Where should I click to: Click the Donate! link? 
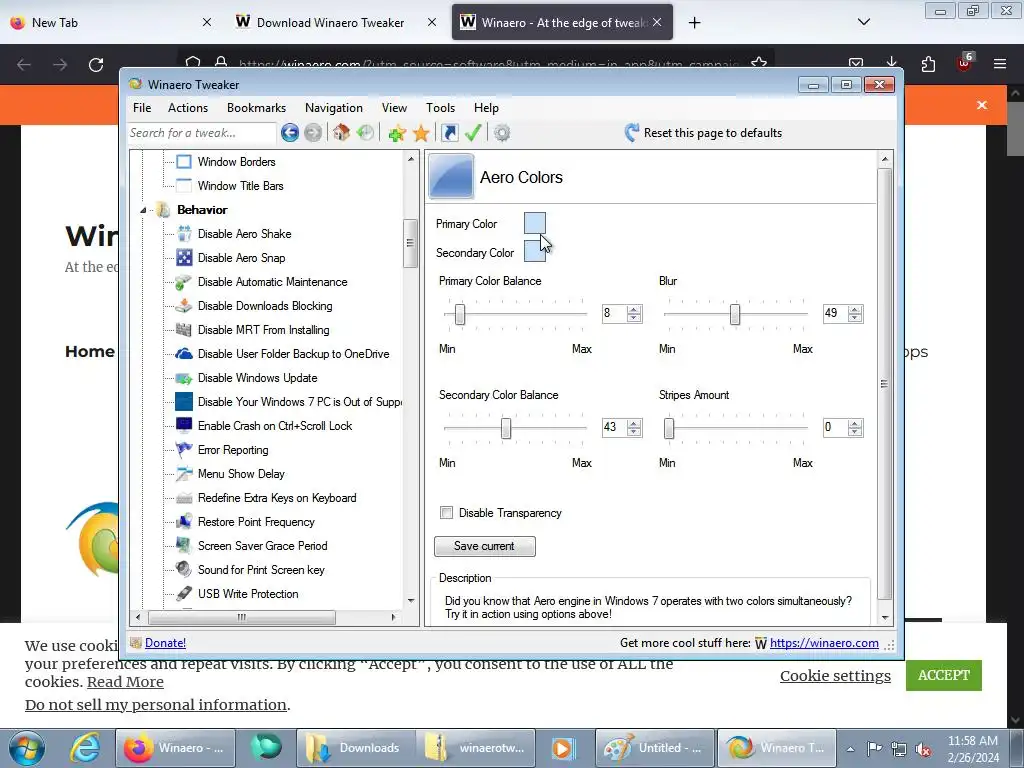(165, 643)
